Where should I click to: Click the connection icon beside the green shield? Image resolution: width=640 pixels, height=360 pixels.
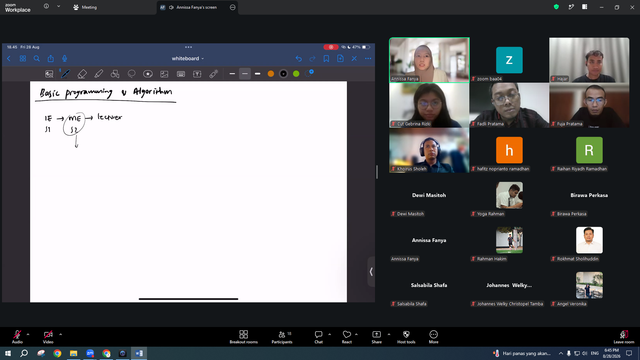point(571,7)
